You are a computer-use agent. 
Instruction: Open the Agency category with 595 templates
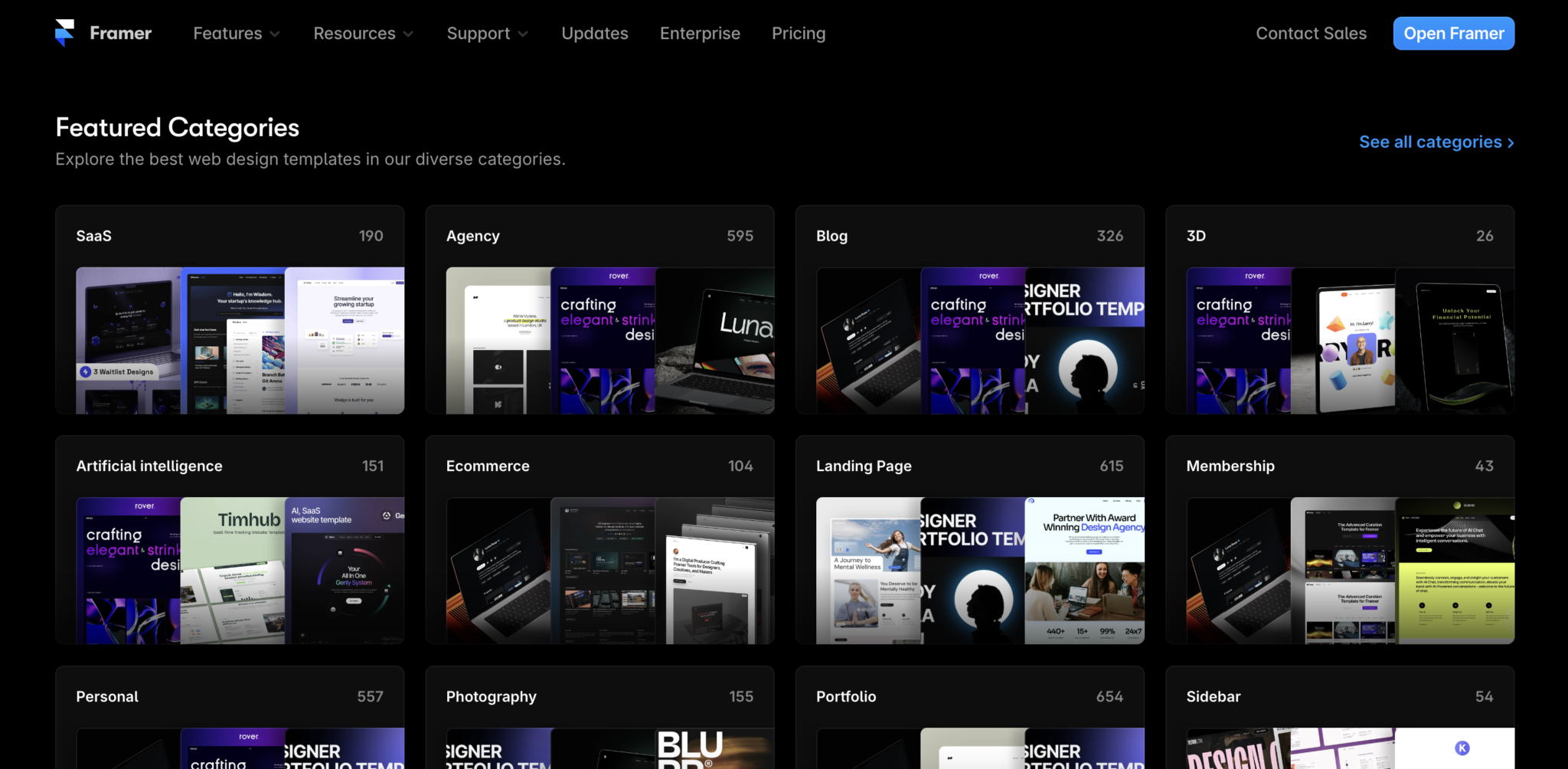click(x=599, y=310)
